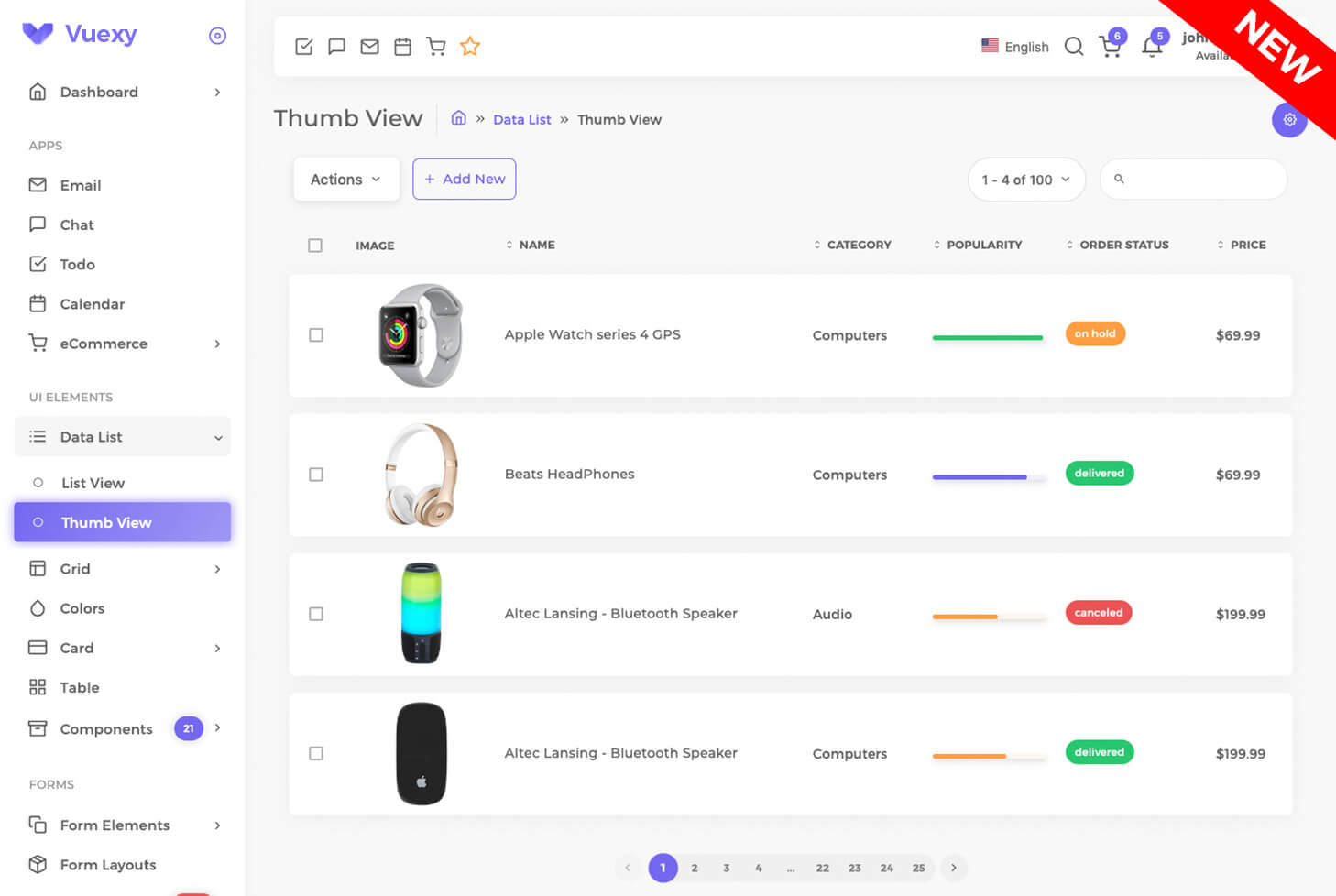Screen dimensions: 1336x896
Task: Open the shopping cart with badge 6
Action: [1111, 46]
